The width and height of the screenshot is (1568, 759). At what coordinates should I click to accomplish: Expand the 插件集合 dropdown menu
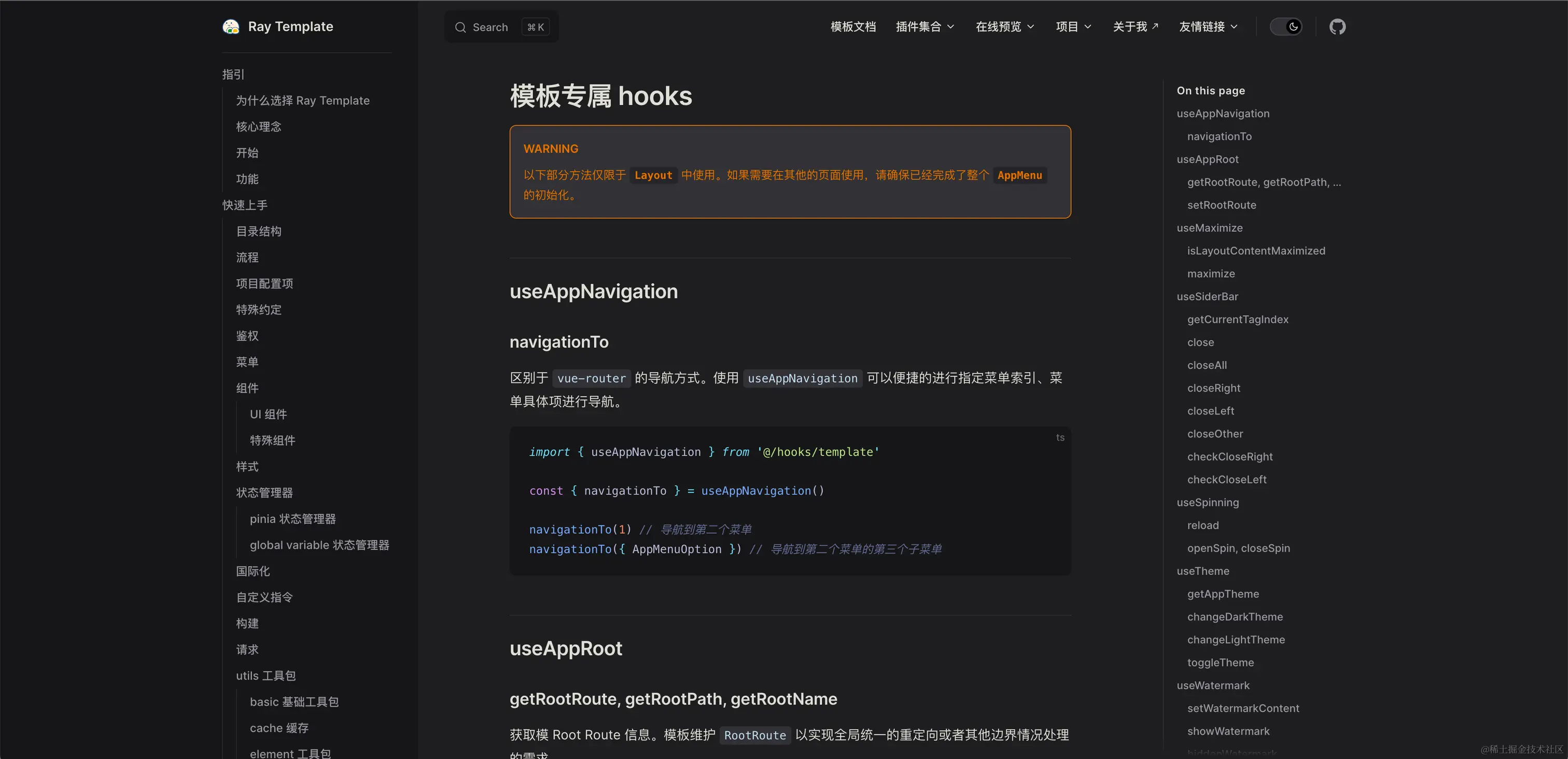pos(924,27)
